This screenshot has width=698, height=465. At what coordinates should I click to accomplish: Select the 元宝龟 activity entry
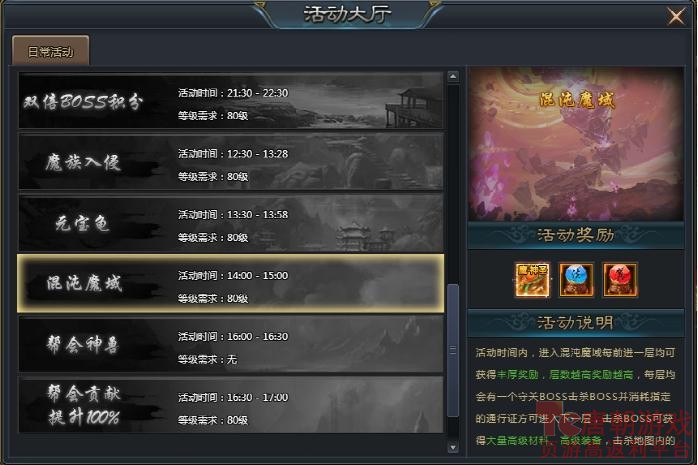(231, 223)
